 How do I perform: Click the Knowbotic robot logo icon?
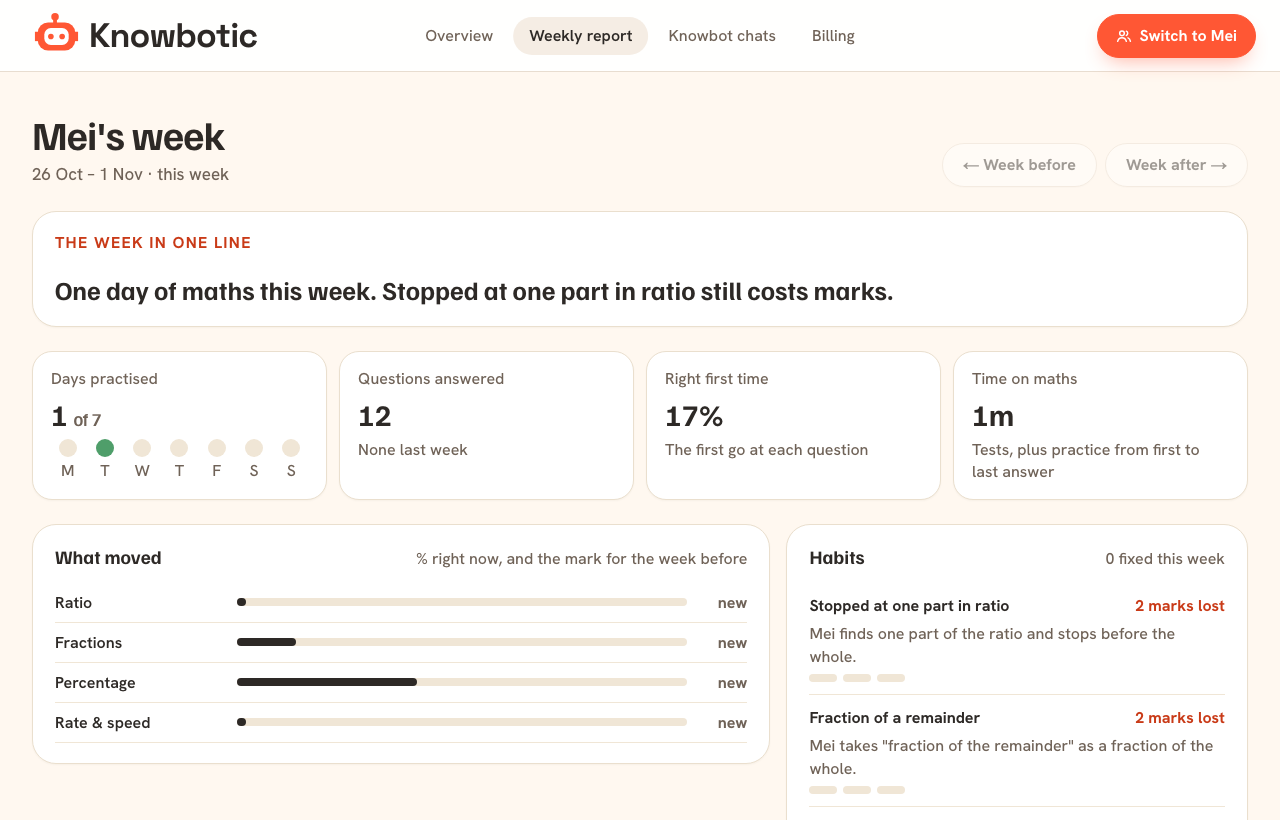[56, 34]
